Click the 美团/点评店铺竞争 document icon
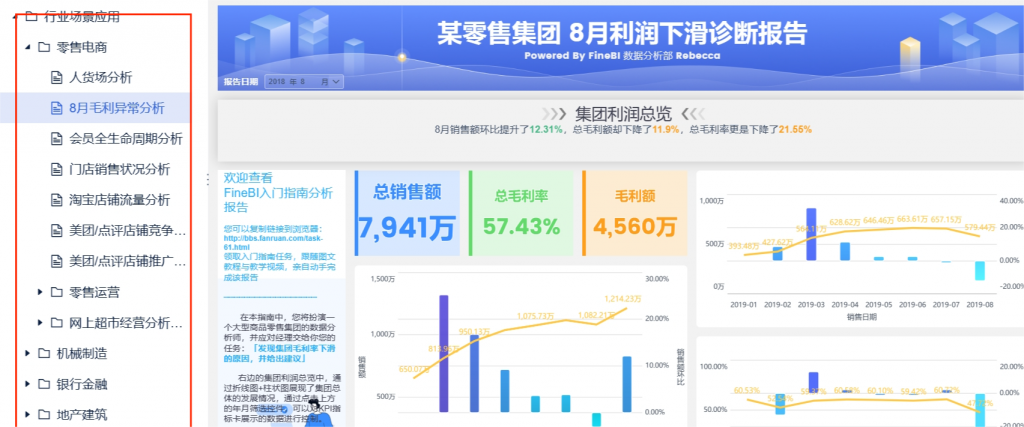1024x427 pixels. (57, 230)
